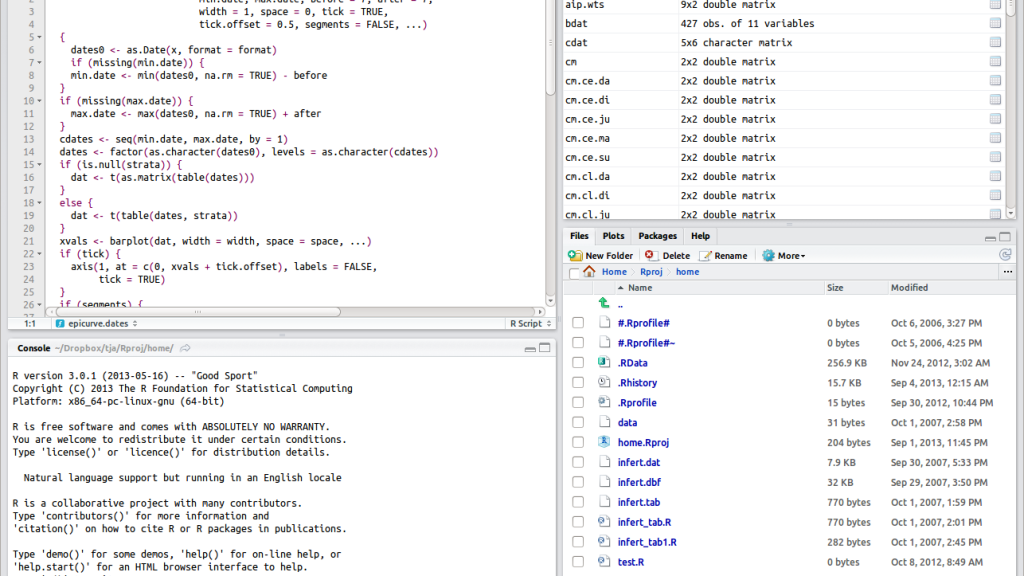Click the .RData file icon
The image size is (1024, 576).
tap(604, 362)
